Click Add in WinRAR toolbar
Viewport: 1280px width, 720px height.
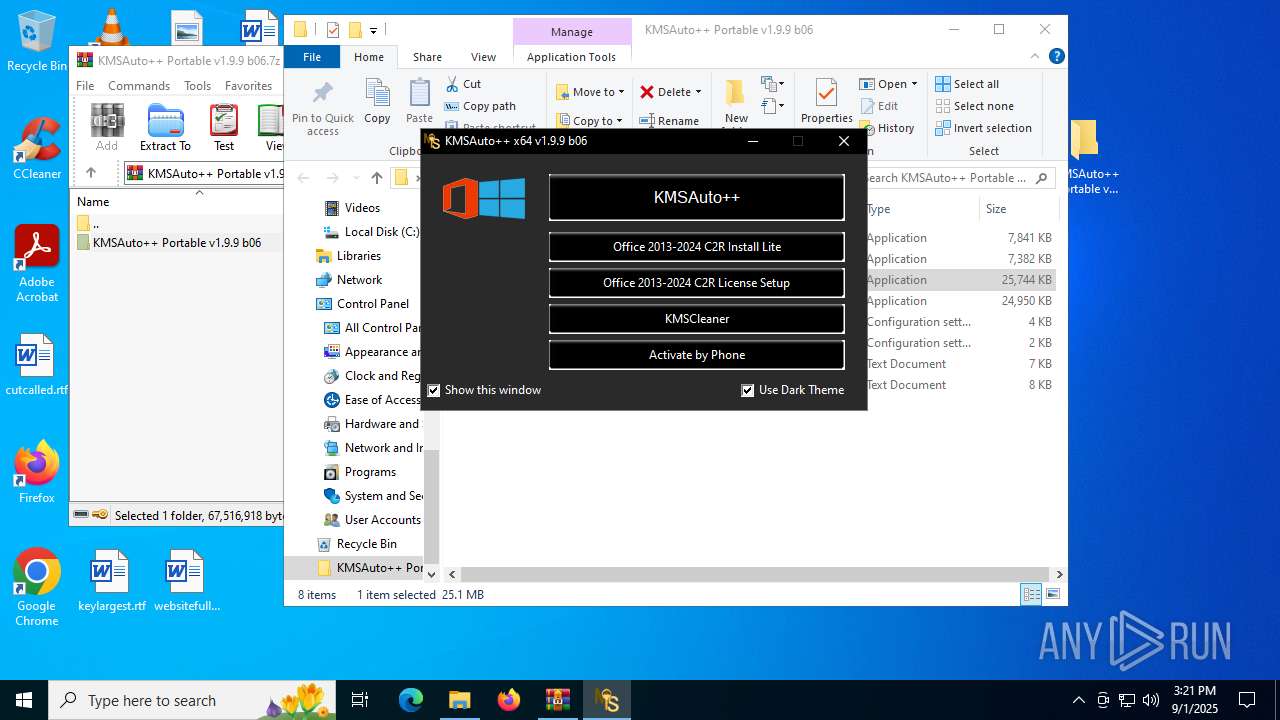(107, 128)
